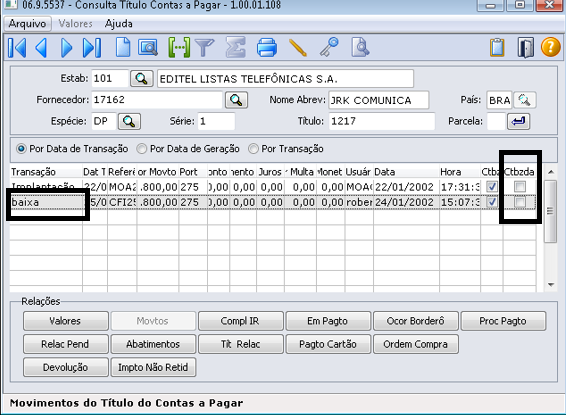The image size is (567, 415).
Task: Click the Proc Pagto button
Action: tap(503, 321)
